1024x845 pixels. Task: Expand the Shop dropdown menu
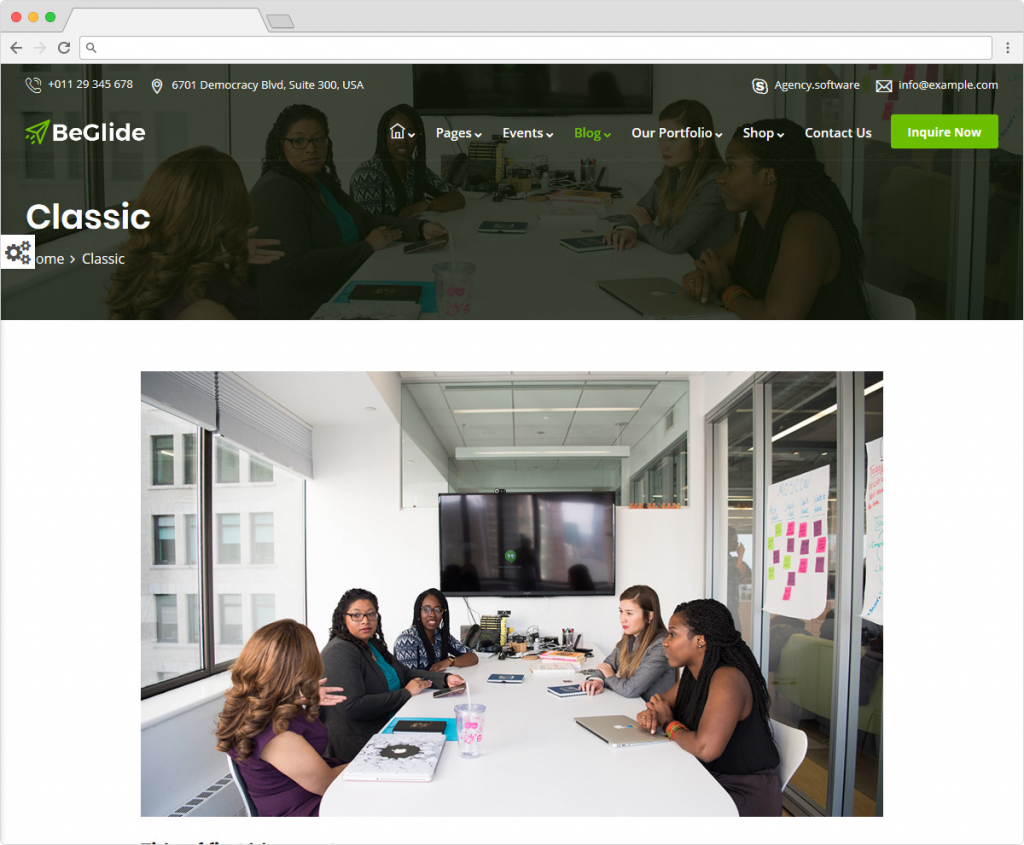click(x=763, y=133)
